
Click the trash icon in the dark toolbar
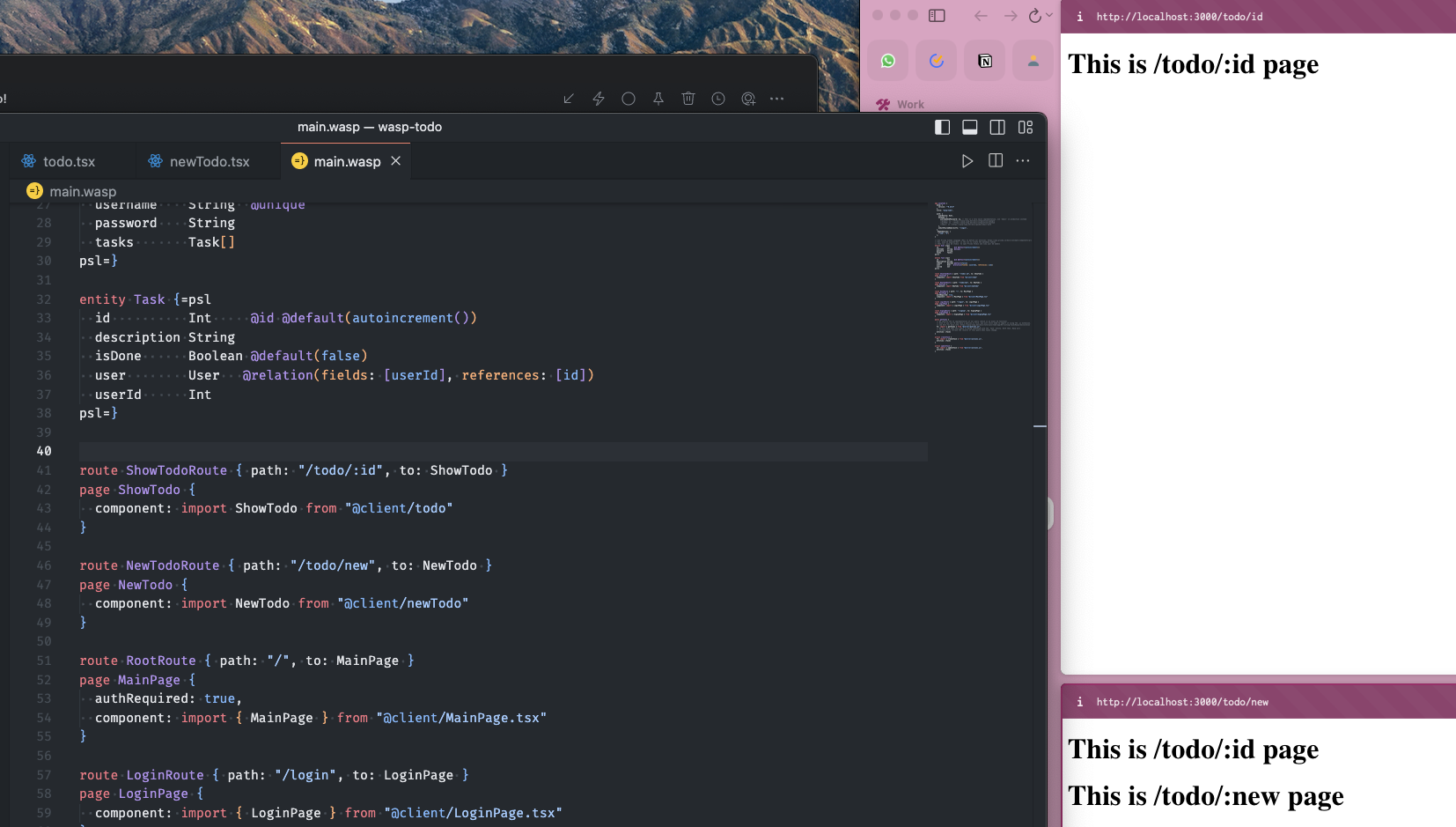[688, 99]
